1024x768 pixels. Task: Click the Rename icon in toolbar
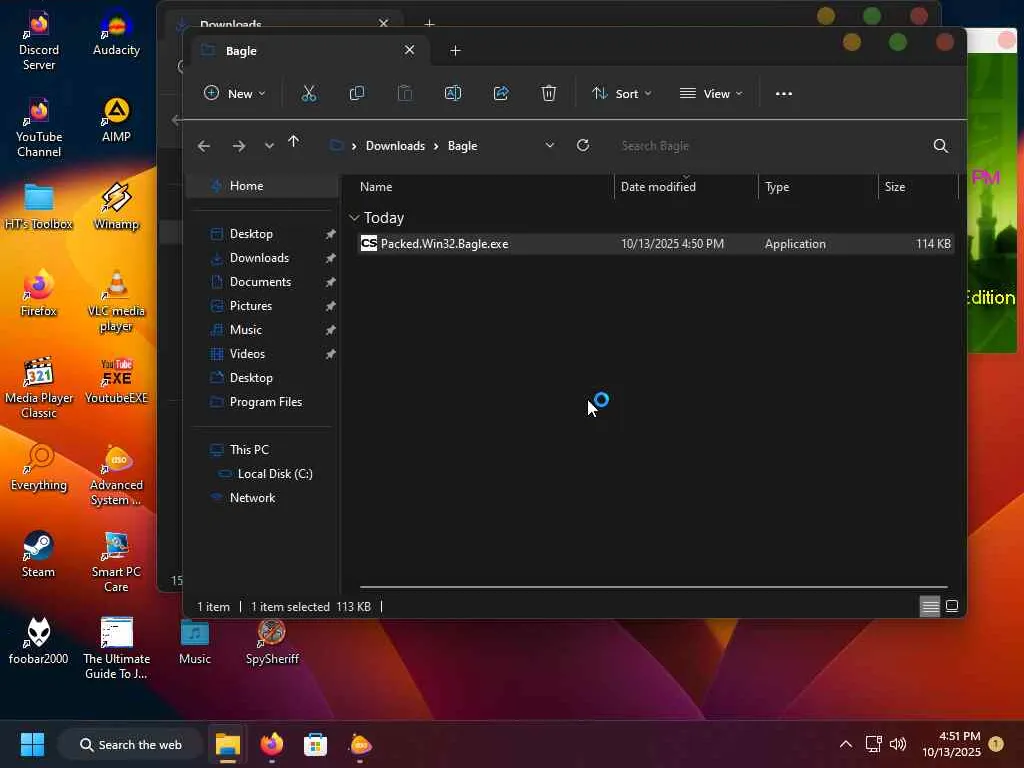click(x=453, y=93)
